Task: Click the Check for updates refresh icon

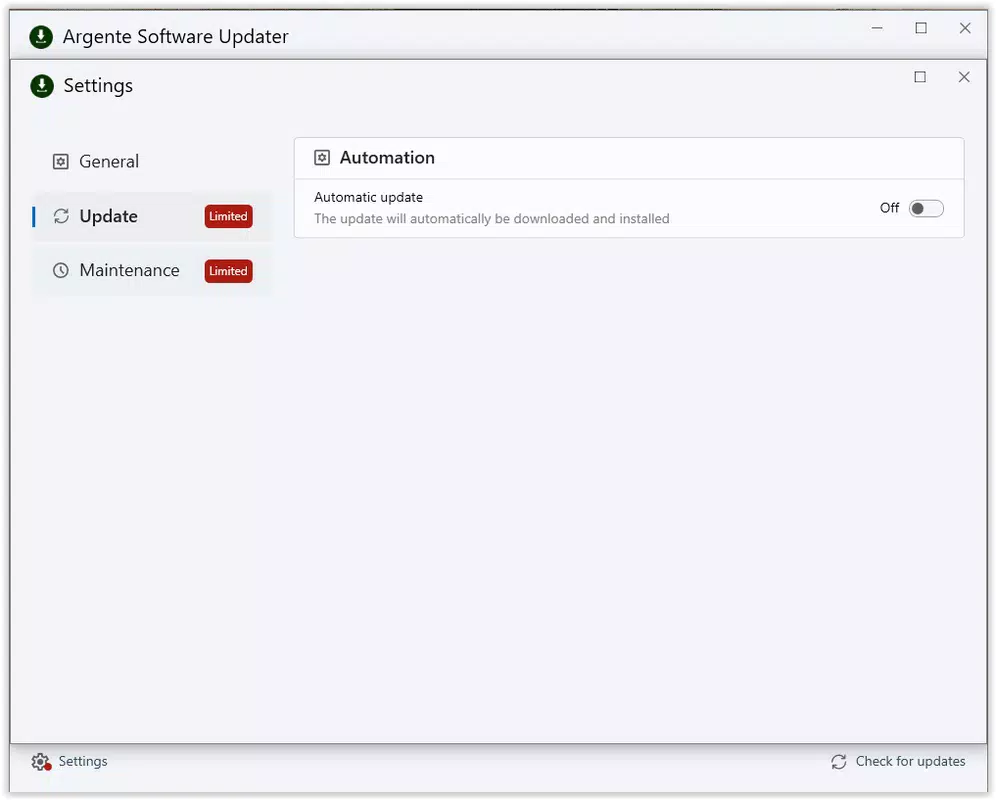Action: click(x=838, y=762)
